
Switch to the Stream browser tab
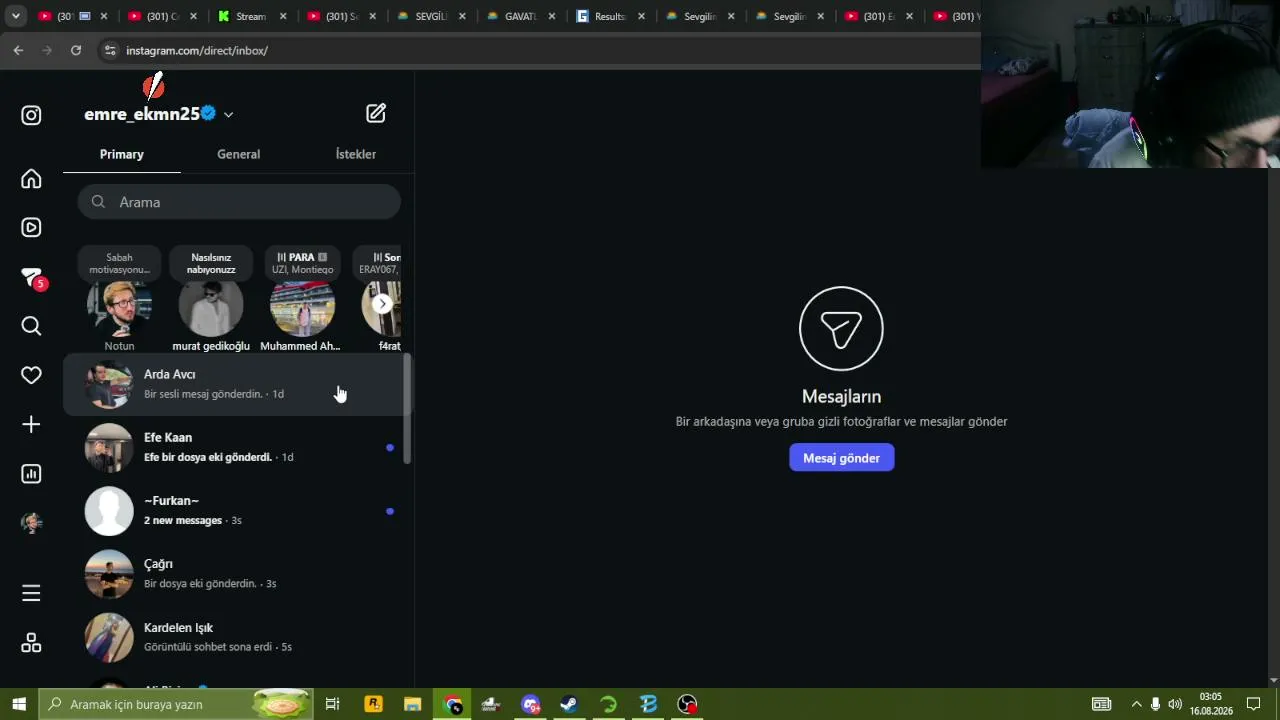(x=253, y=16)
